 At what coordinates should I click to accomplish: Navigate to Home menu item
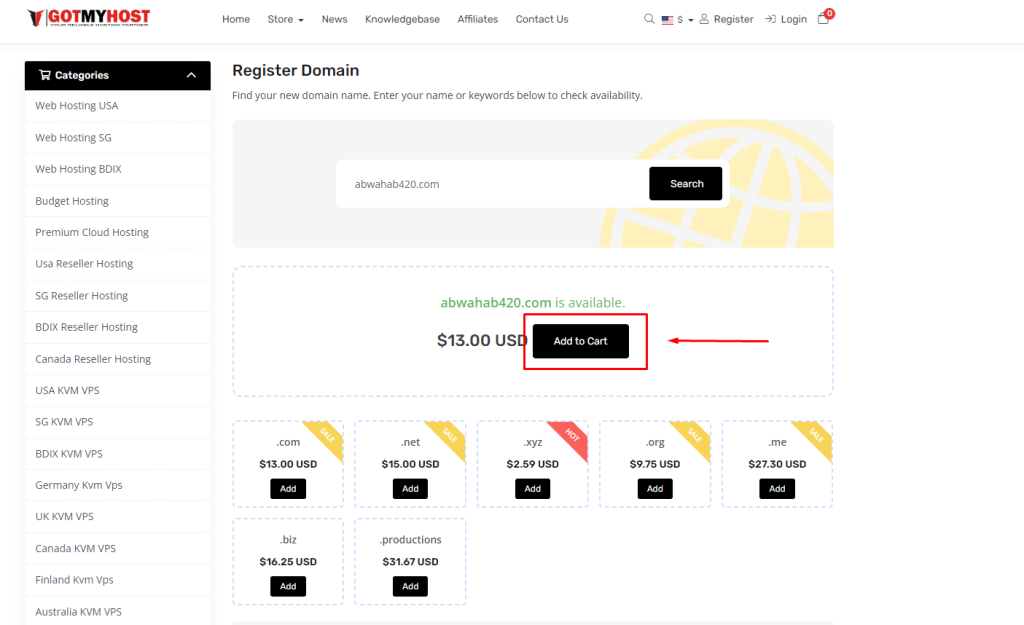click(x=236, y=19)
